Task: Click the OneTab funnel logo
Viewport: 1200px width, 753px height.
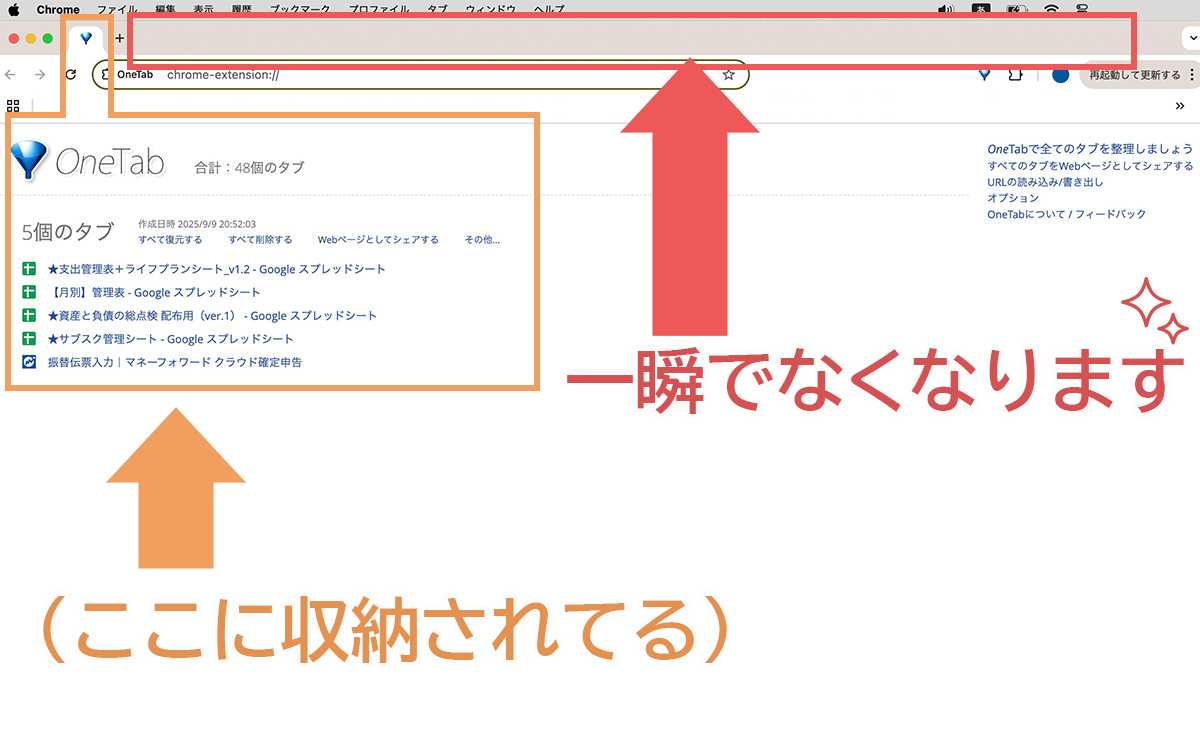Action: tap(29, 160)
